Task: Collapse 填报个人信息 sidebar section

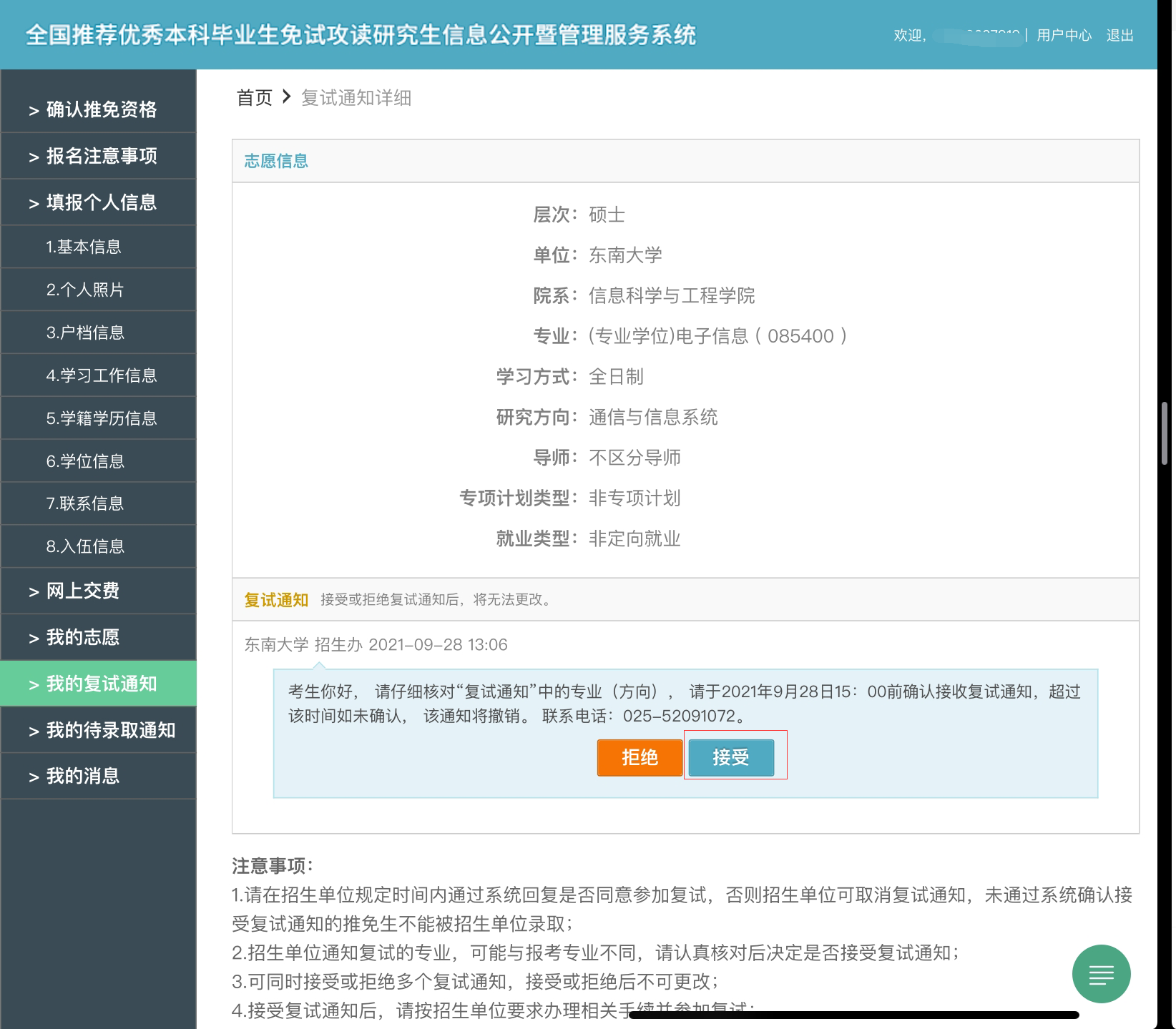Action: pyautogui.click(x=99, y=202)
